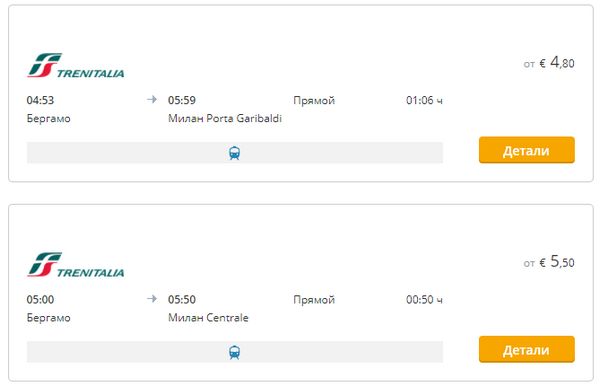Viewport: 600px width, 387px height.
Task: Click departure time 05:00
Action: (40, 299)
